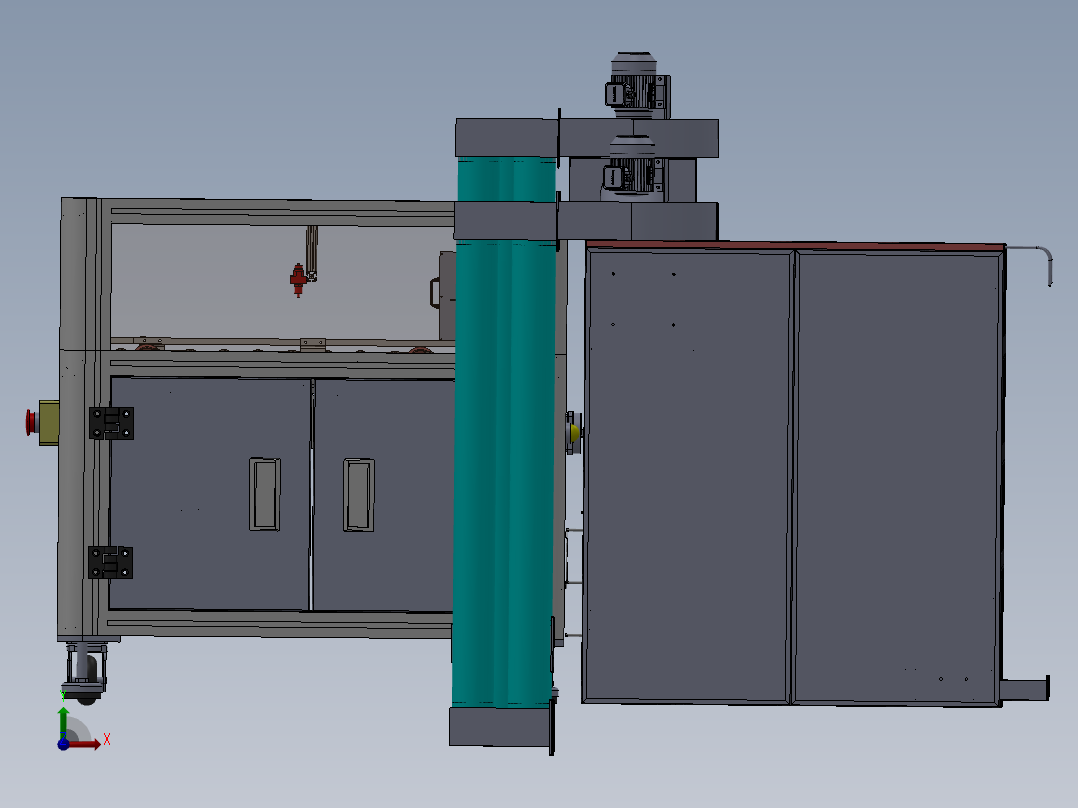Select the right cabinet door handle
Viewport: 1078px width, 808px height.
(359, 494)
